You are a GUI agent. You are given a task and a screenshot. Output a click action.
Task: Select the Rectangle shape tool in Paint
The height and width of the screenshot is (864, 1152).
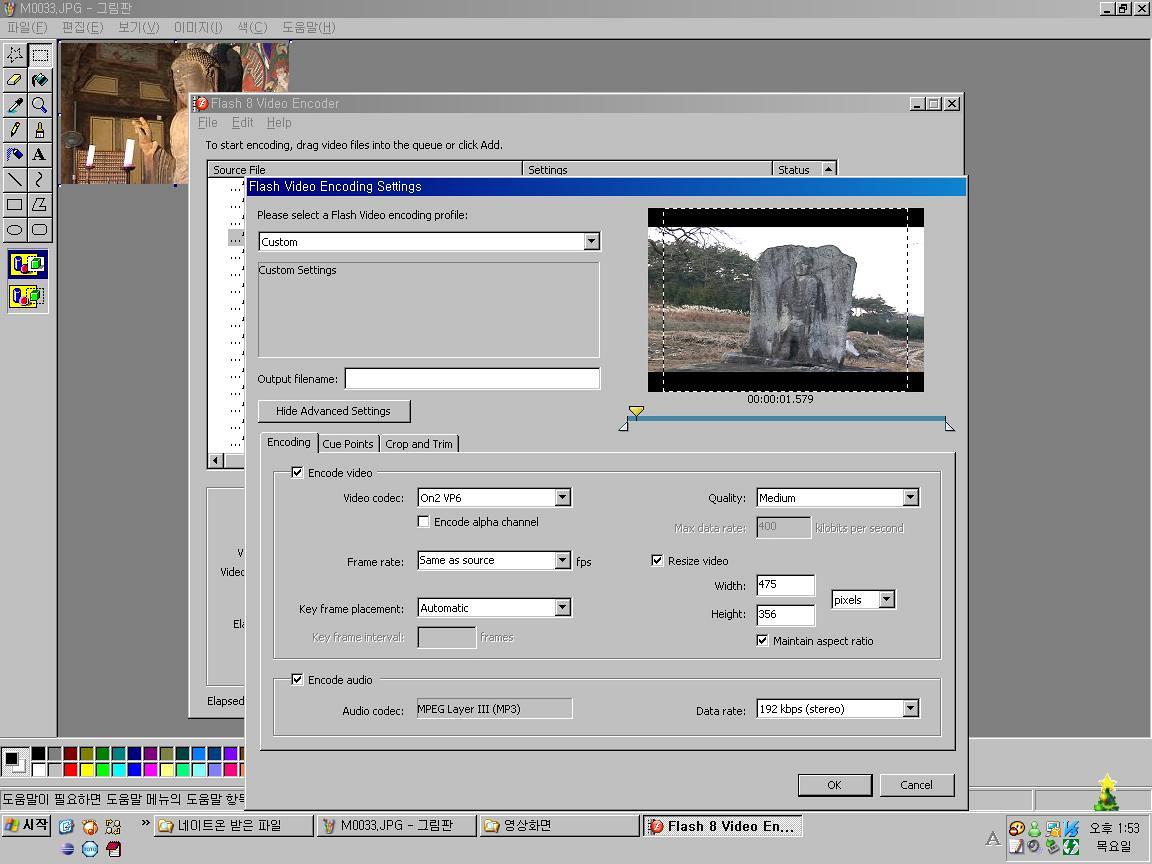pyautogui.click(x=15, y=205)
